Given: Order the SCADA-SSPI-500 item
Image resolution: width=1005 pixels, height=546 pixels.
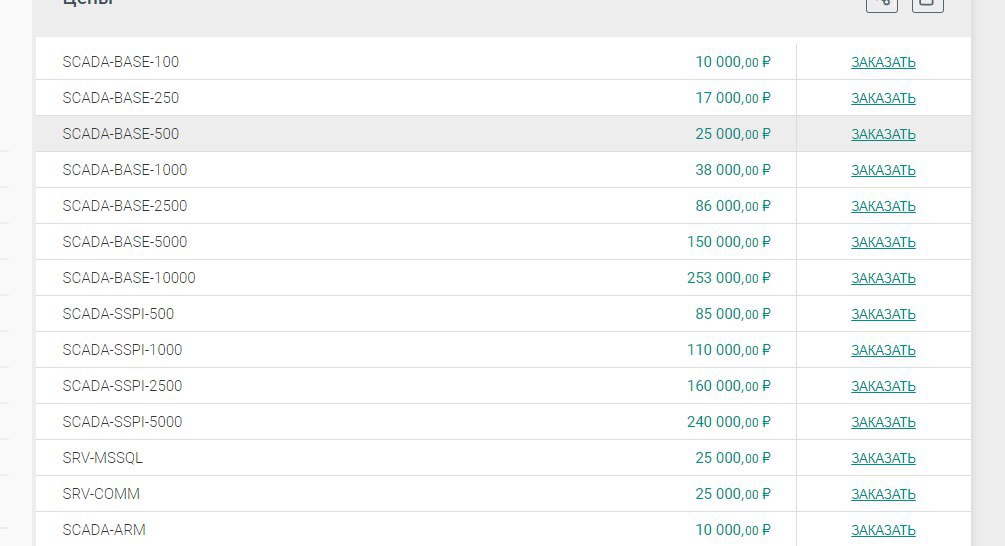Looking at the screenshot, I should [x=883, y=313].
